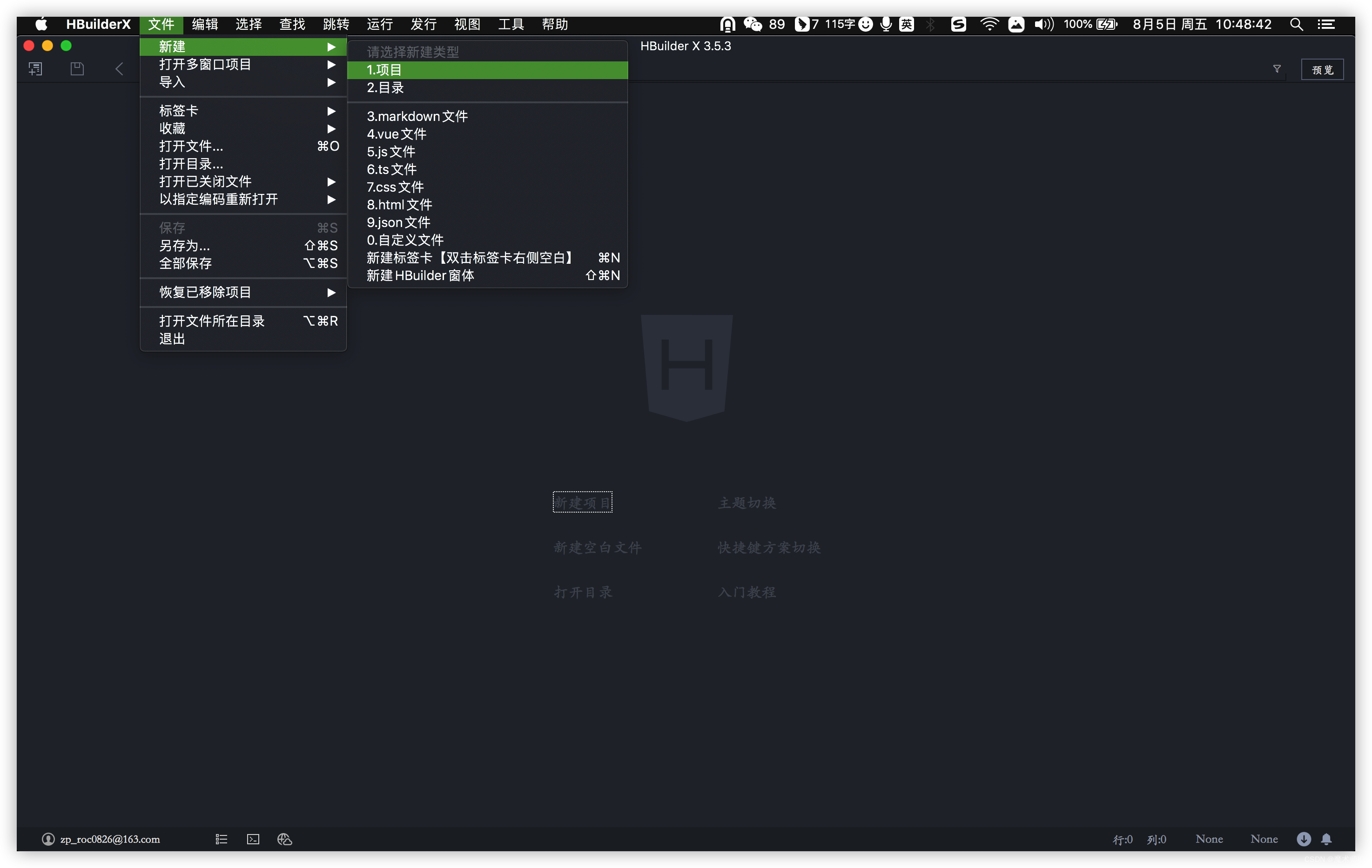
Task: Click the smiley face input method icon
Action: click(865, 24)
